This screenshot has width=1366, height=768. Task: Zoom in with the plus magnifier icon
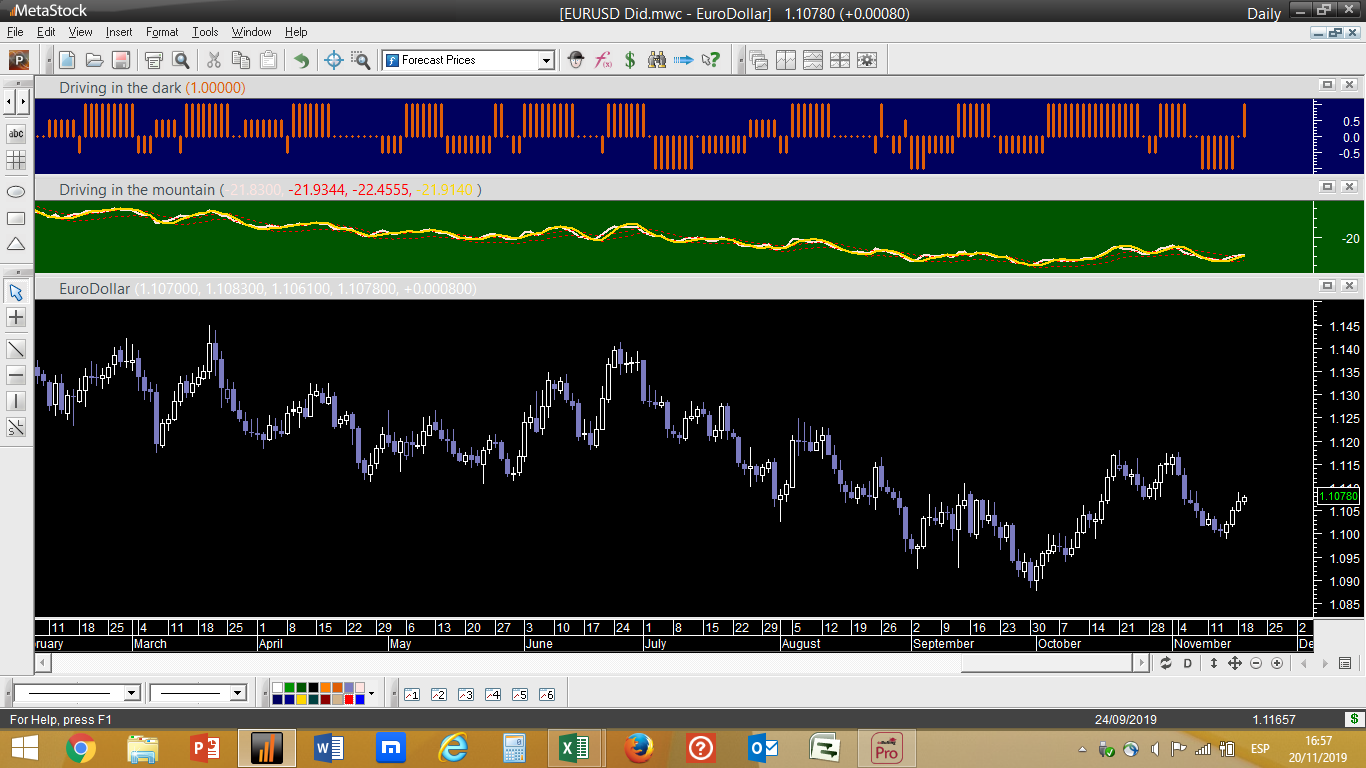click(x=1277, y=664)
